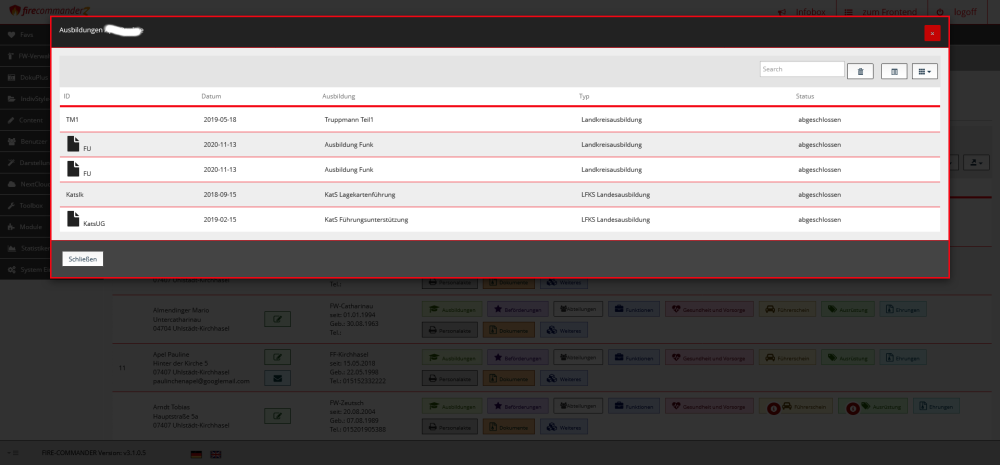
Task: Open the file icon in first FU row
Action: tap(73, 144)
